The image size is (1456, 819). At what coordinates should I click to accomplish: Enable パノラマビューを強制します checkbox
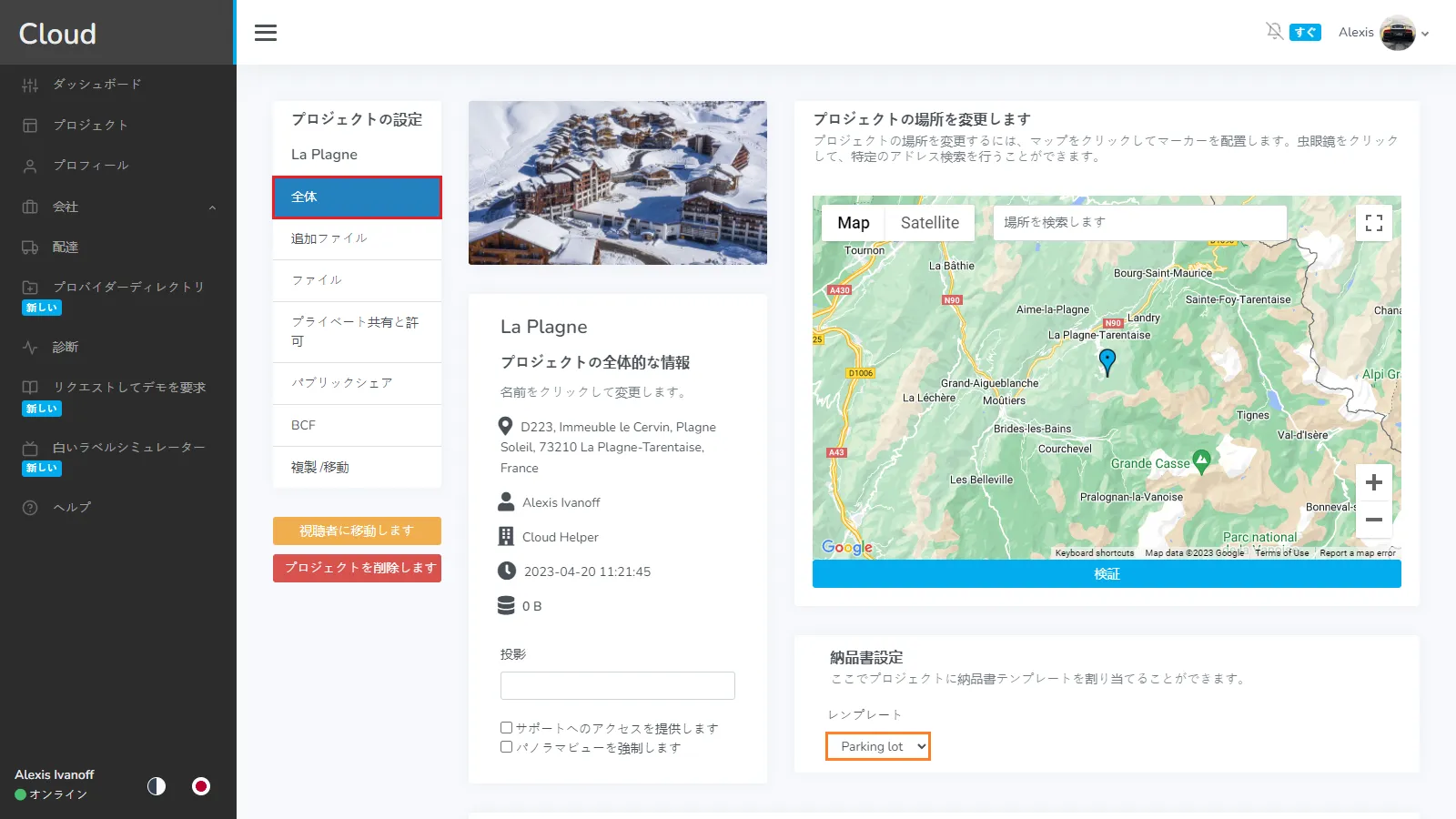click(506, 747)
